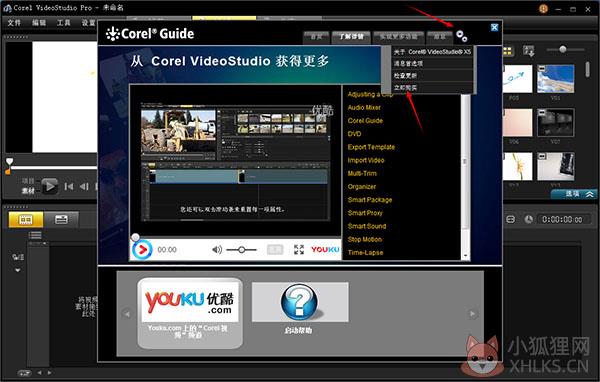Open the Import Video tutorial link

[366, 160]
